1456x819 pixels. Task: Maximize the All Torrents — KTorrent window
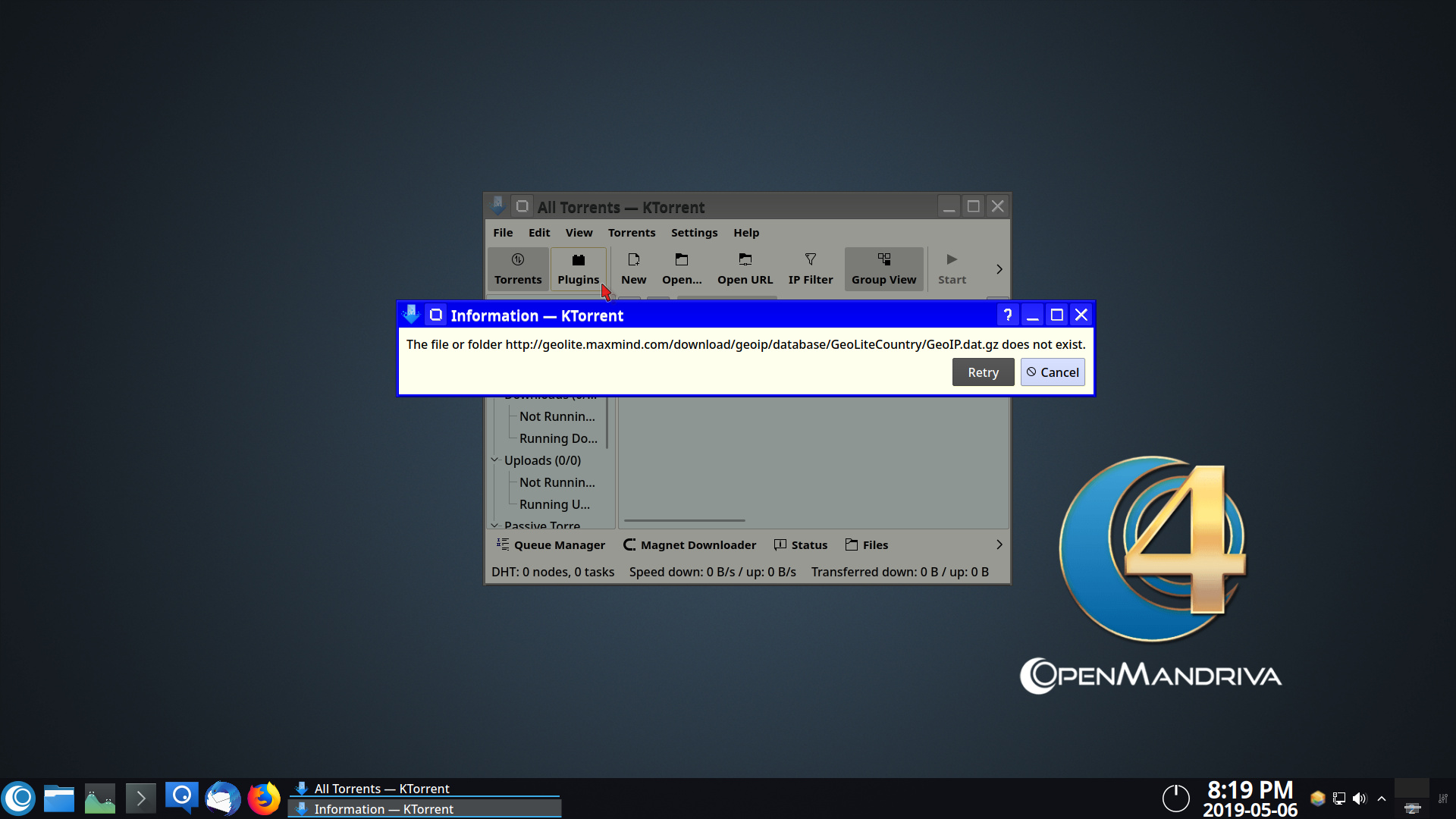tap(973, 206)
